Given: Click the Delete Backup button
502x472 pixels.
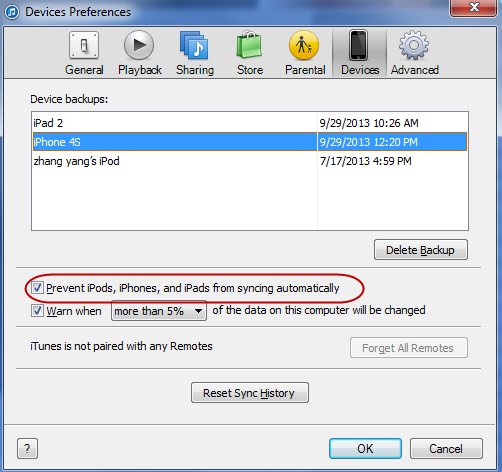Looking at the screenshot, I should coord(421,250).
